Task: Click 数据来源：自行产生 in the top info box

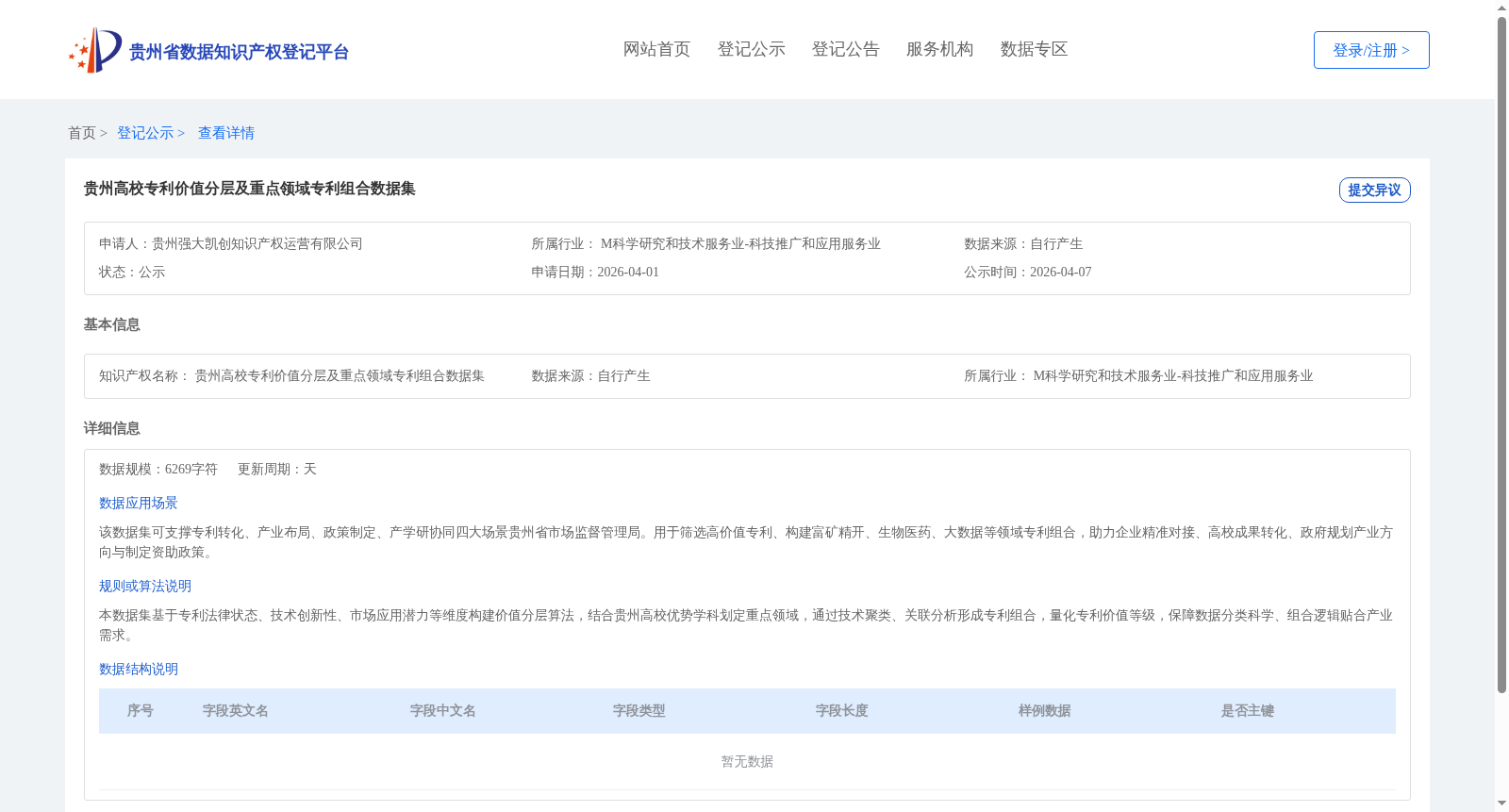Action: [x=1023, y=243]
